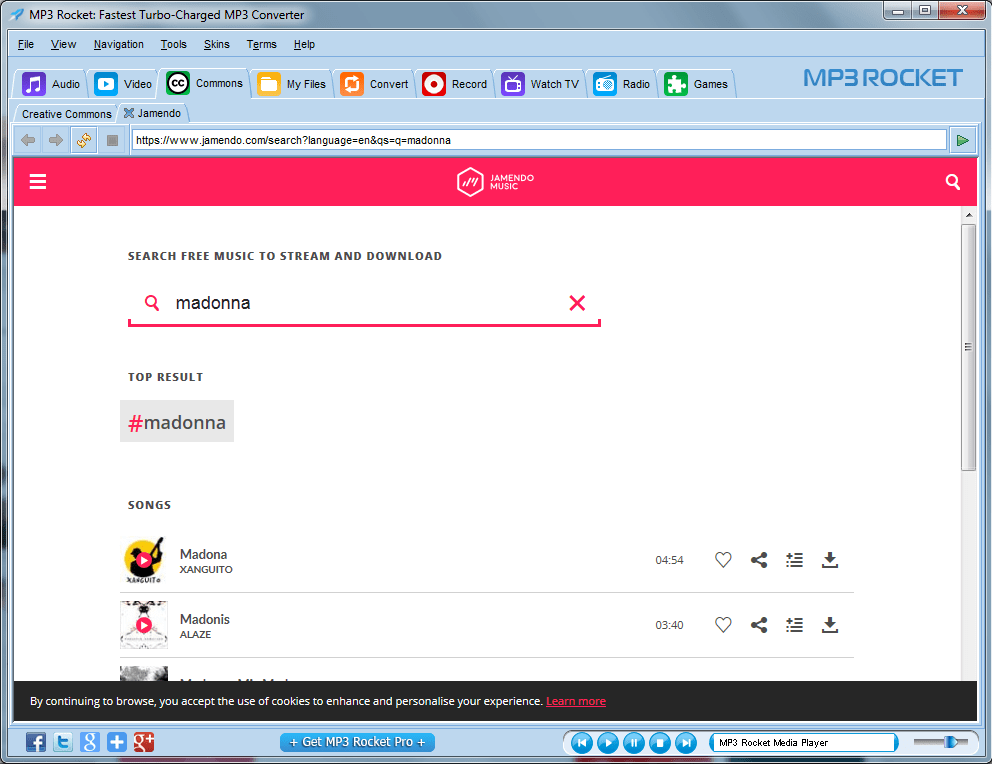Image resolution: width=992 pixels, height=764 pixels.
Task: Open the Games tab
Action: click(x=696, y=84)
